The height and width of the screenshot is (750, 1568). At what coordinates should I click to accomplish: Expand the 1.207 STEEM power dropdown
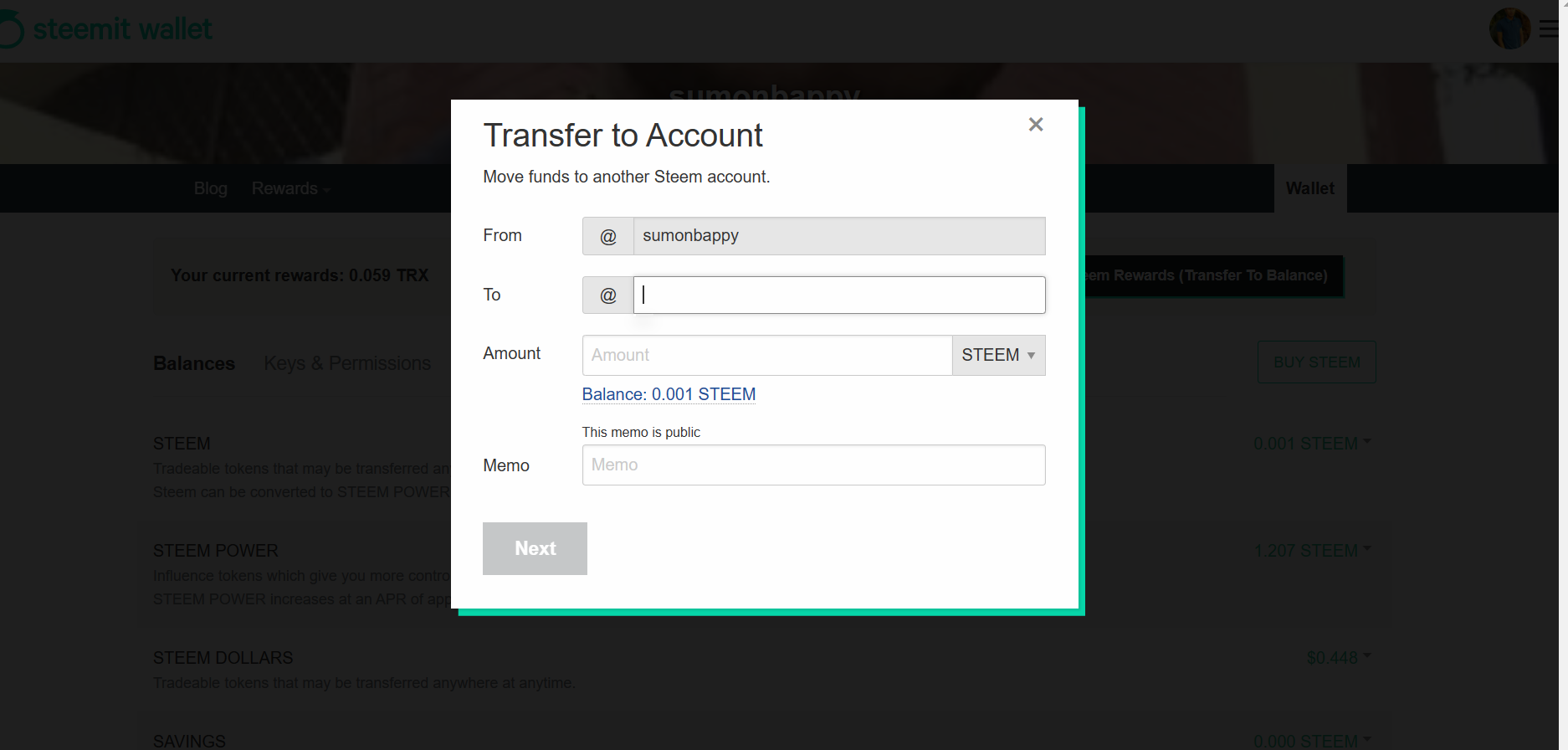coord(1312,551)
